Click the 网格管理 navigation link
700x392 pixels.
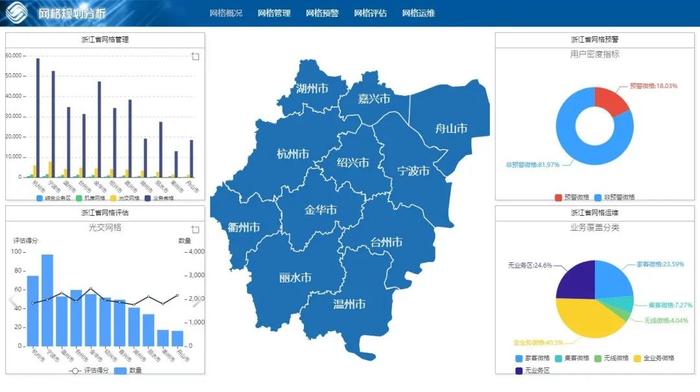(274, 13)
